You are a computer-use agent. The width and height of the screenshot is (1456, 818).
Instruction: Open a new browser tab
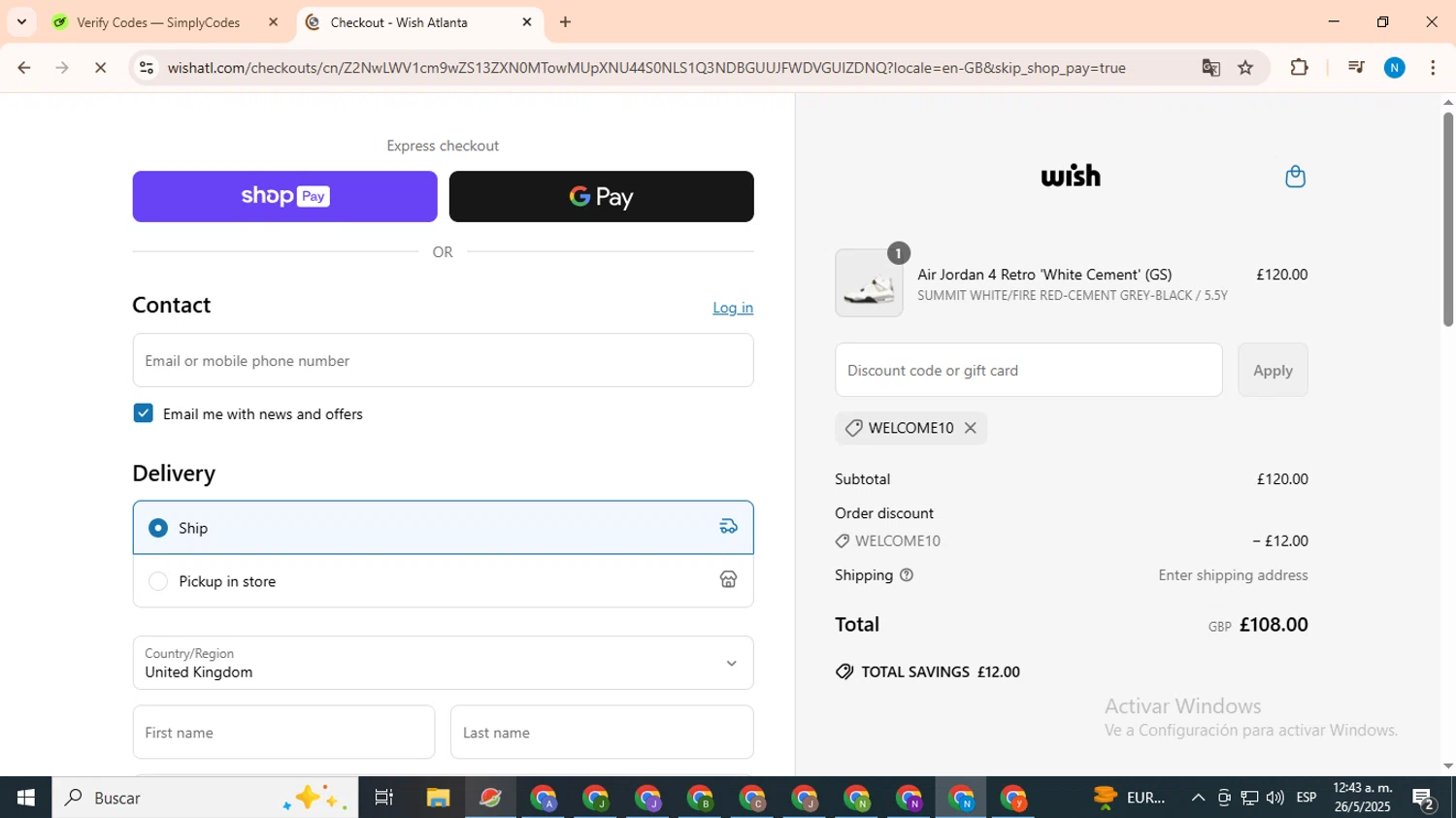[x=565, y=22]
